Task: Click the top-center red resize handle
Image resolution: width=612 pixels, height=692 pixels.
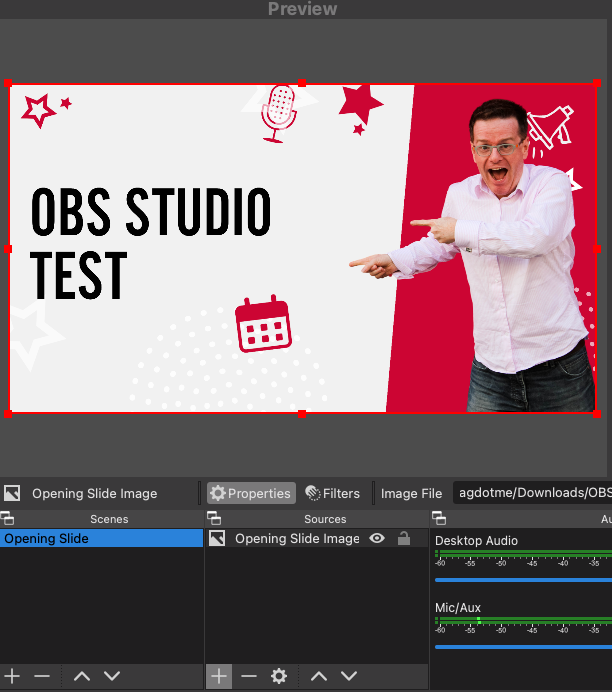Action: [302, 83]
